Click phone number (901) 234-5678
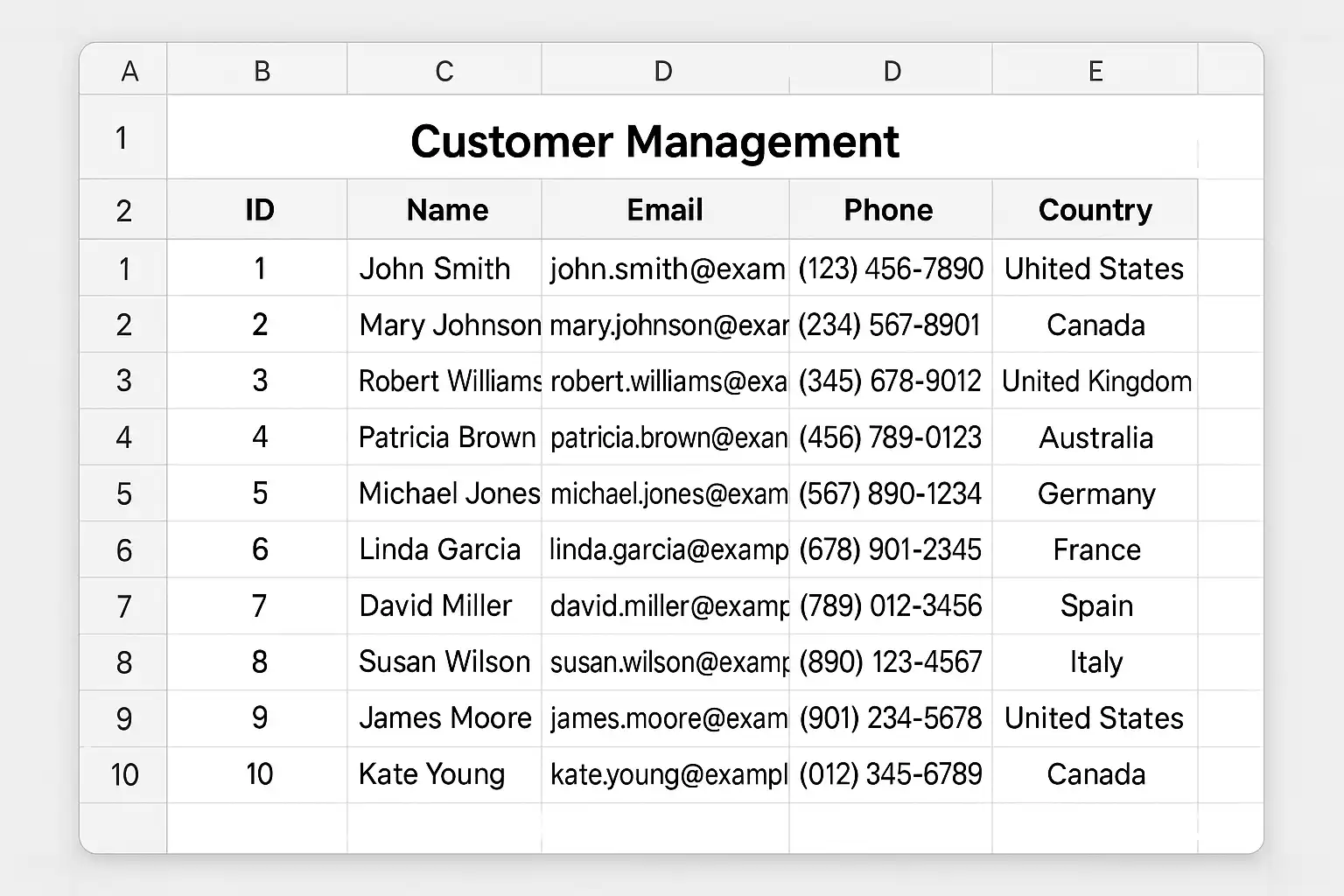Screen dimensions: 1344x896 coord(890,718)
